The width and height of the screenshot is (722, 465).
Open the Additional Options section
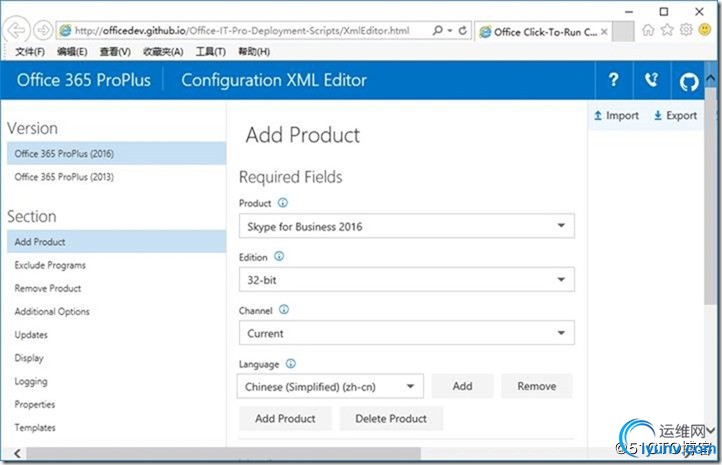click(116, 311)
